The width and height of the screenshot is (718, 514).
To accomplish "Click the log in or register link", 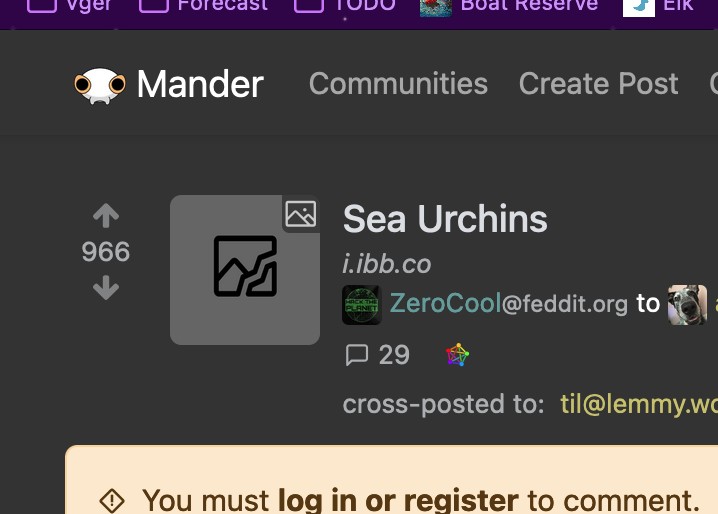I will (x=398, y=500).
